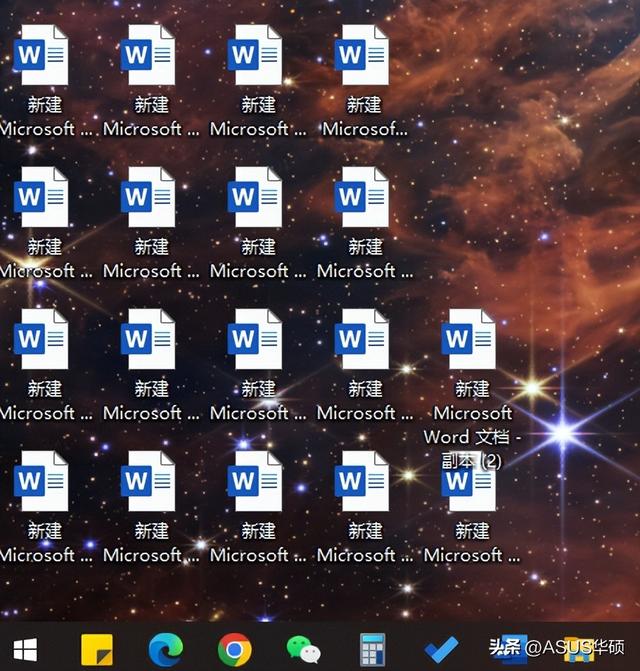Viewport: 640px width, 671px height.
Task: Open the Windows Start menu
Action: 25,650
